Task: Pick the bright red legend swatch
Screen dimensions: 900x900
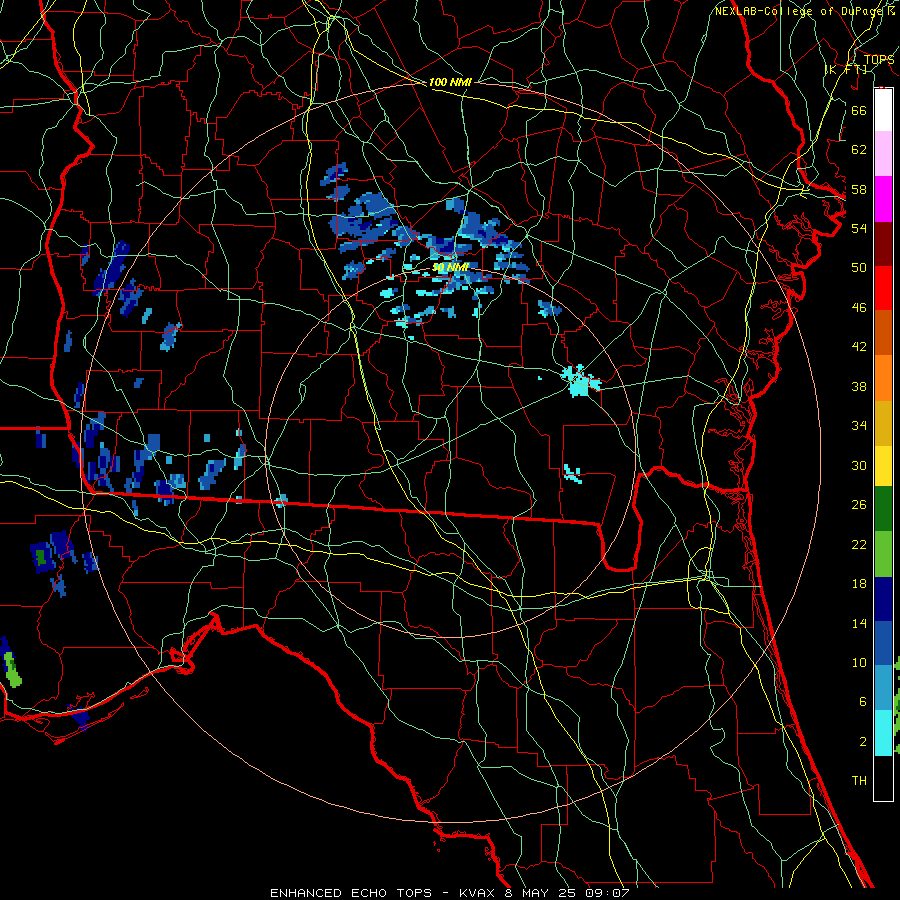Action: coord(883,288)
